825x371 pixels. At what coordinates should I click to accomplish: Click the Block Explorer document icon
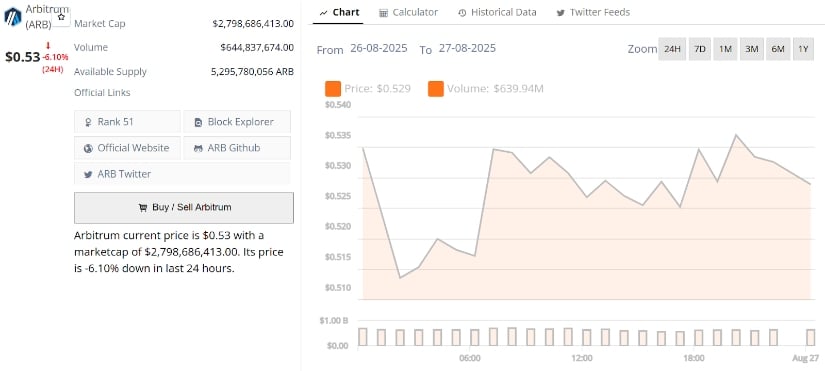pos(198,122)
